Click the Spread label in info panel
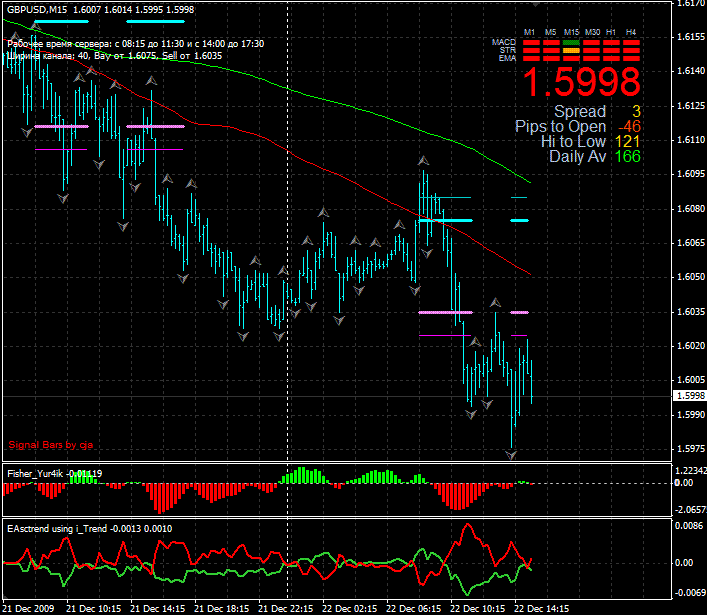 pos(580,112)
